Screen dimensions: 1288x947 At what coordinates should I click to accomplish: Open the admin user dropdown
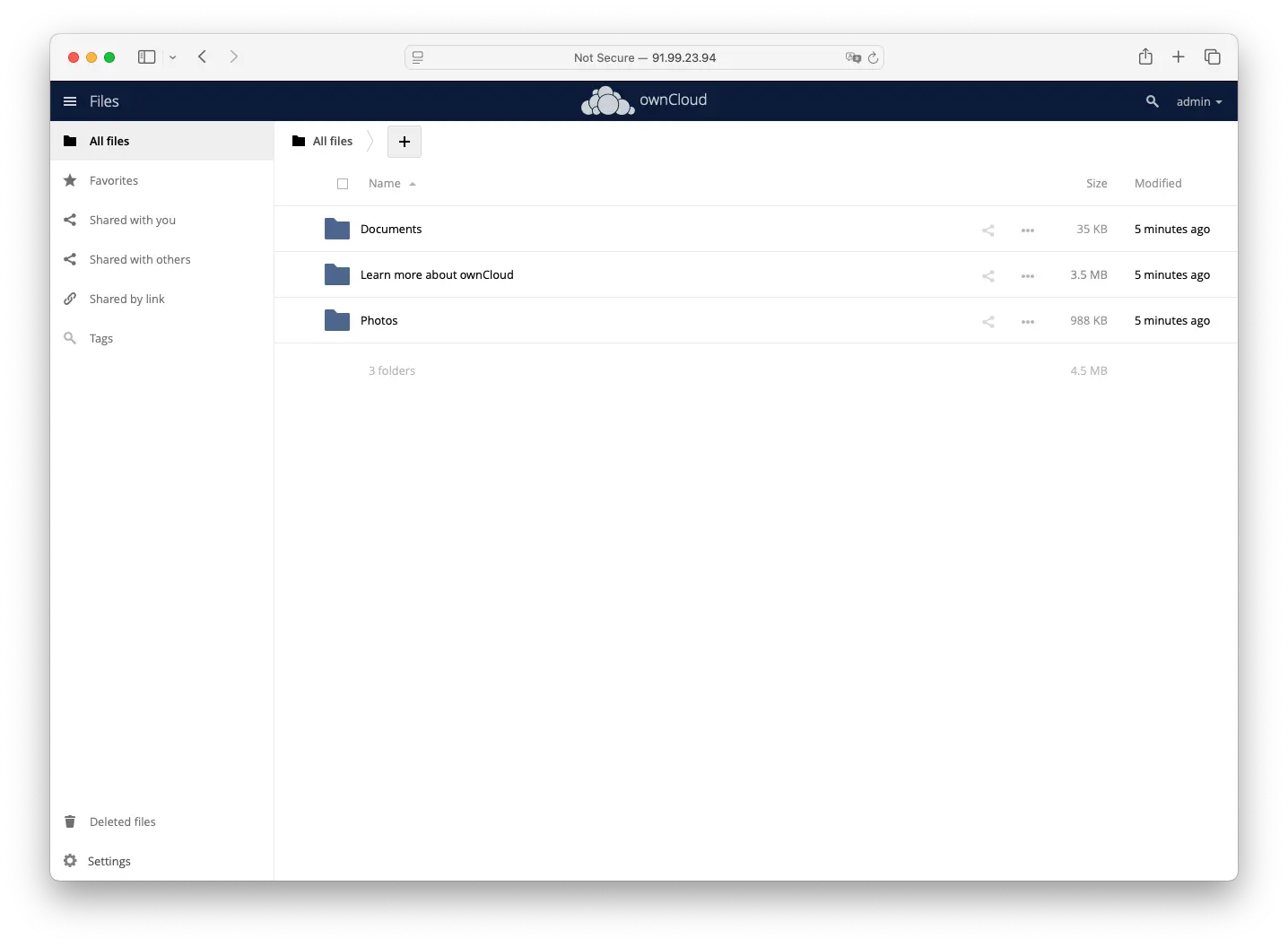[1198, 101]
